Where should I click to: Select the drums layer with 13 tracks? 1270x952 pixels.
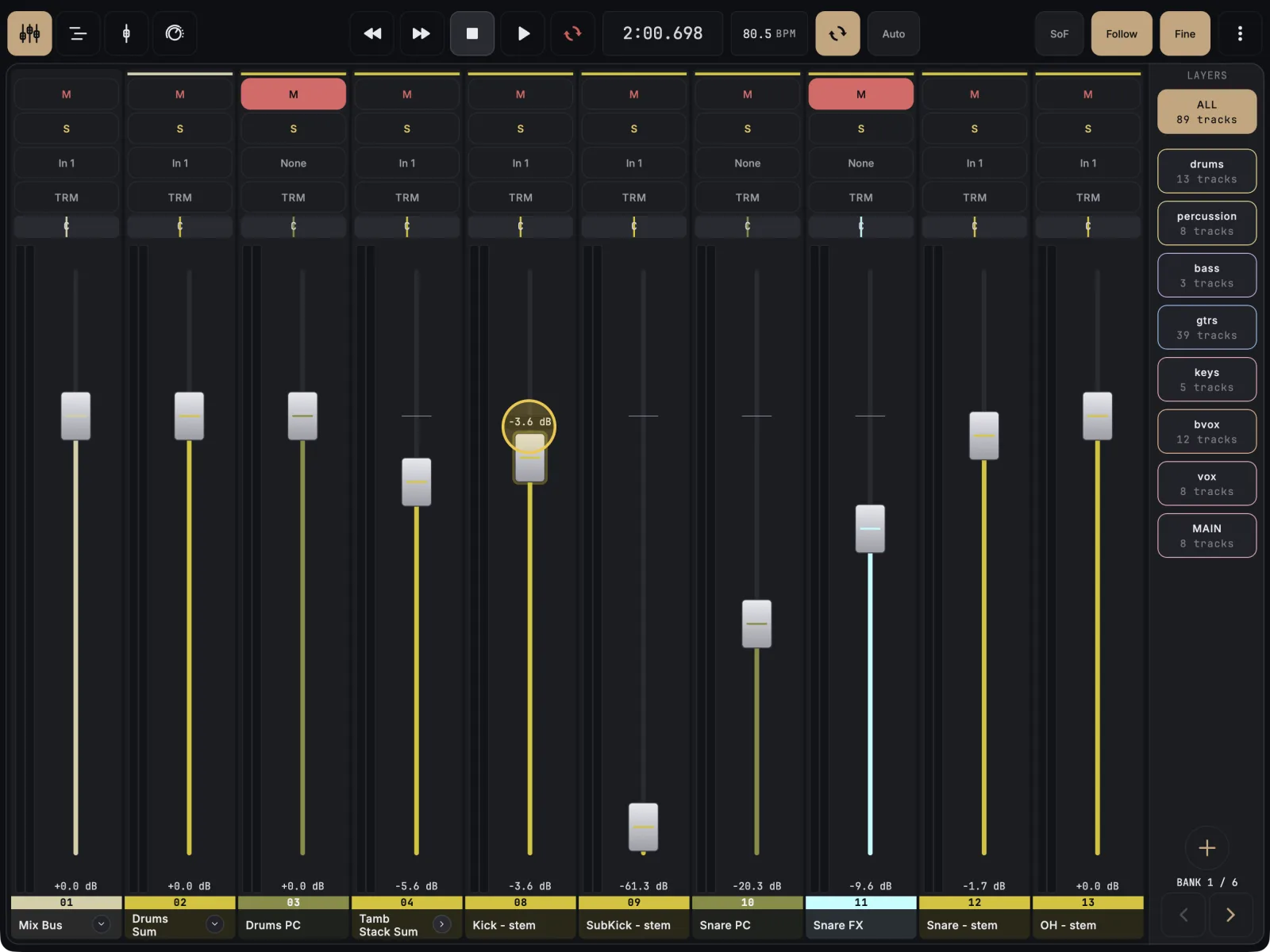(x=1206, y=171)
